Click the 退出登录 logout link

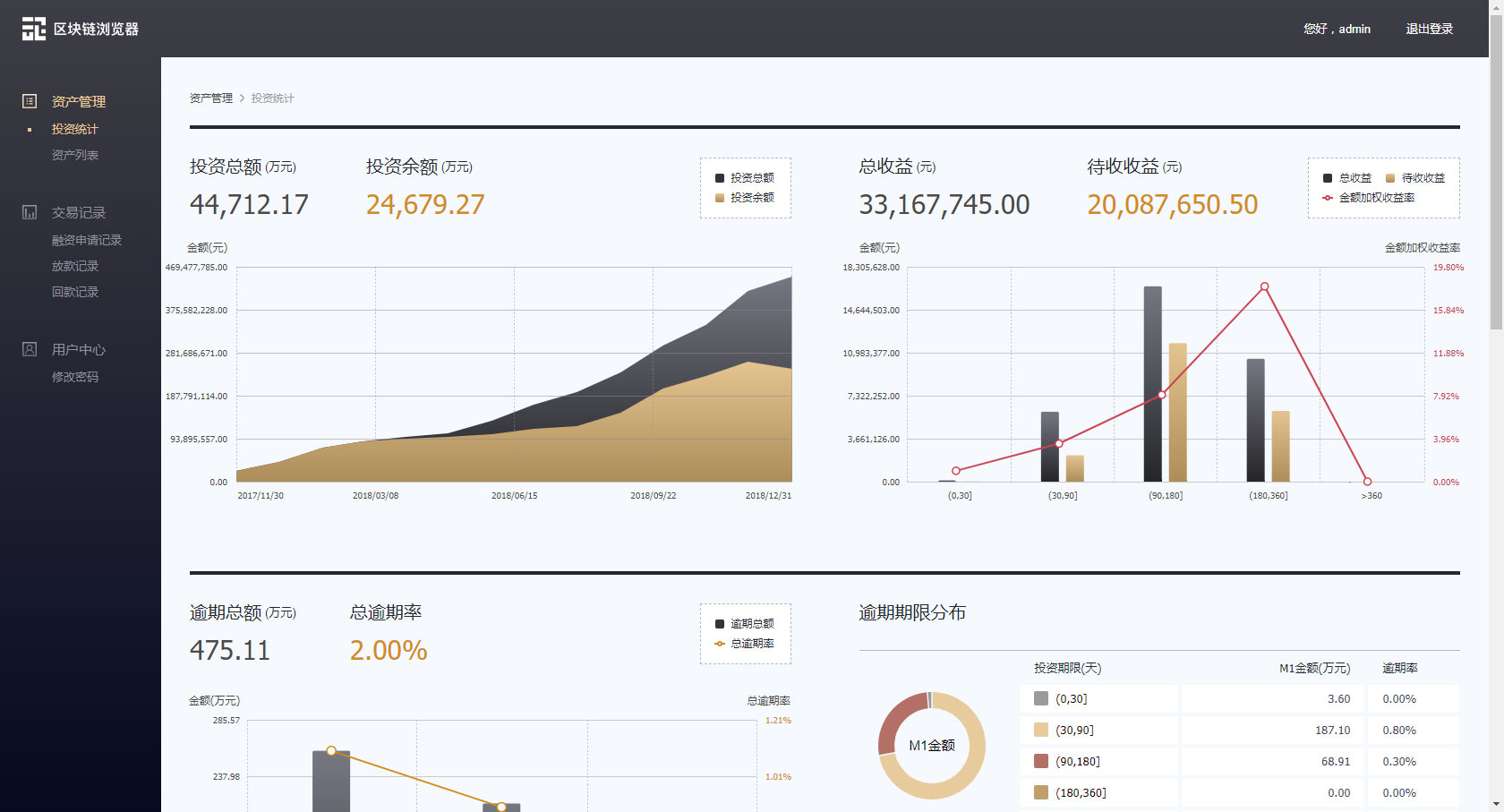[x=1430, y=29]
